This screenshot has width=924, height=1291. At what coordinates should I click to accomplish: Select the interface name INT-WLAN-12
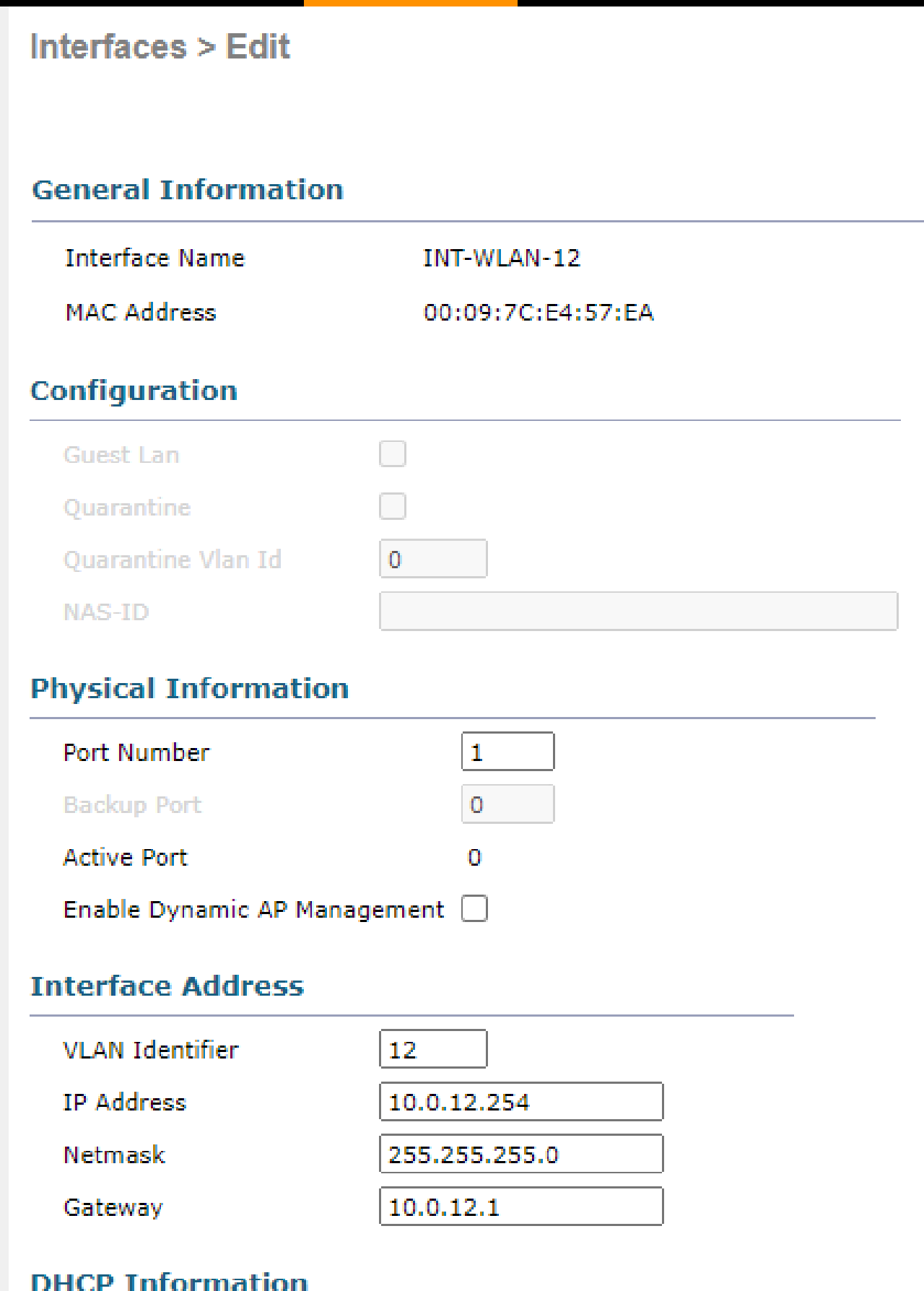tap(501, 258)
